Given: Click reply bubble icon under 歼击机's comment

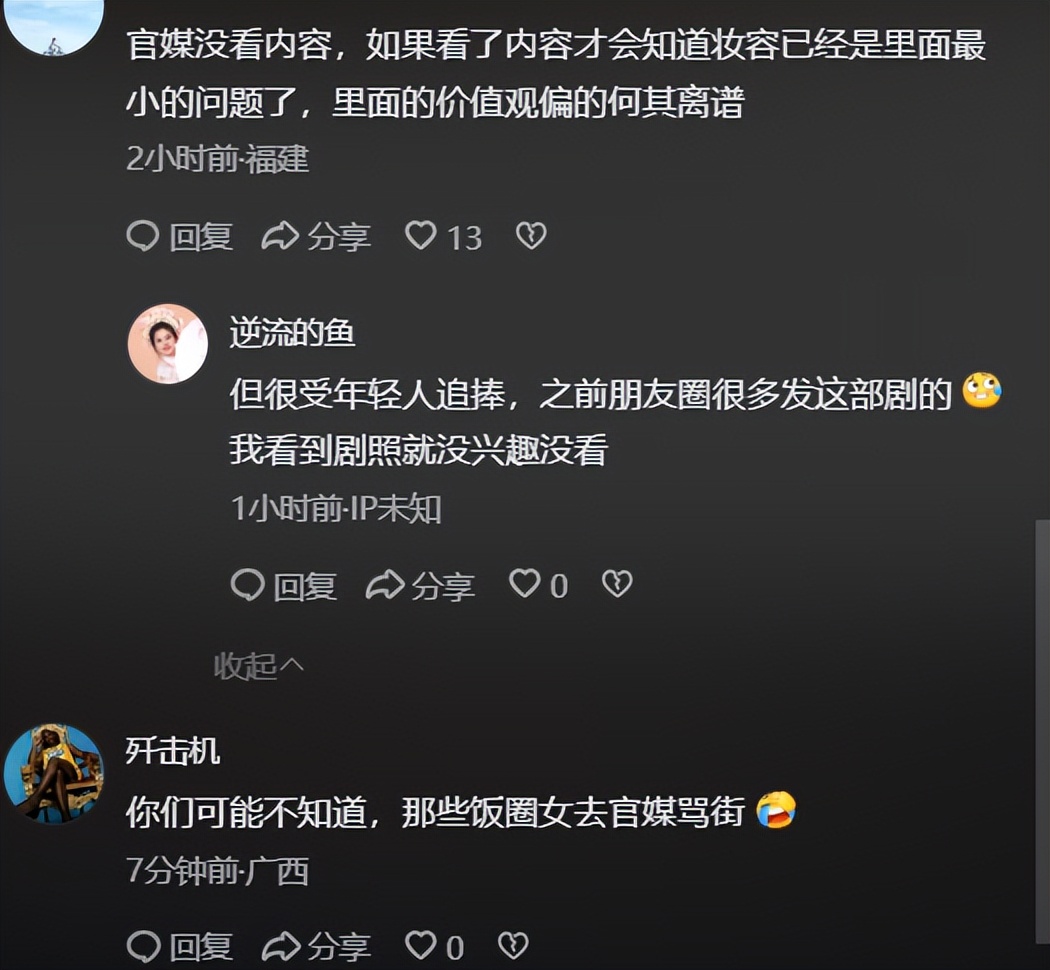Looking at the screenshot, I should [143, 947].
